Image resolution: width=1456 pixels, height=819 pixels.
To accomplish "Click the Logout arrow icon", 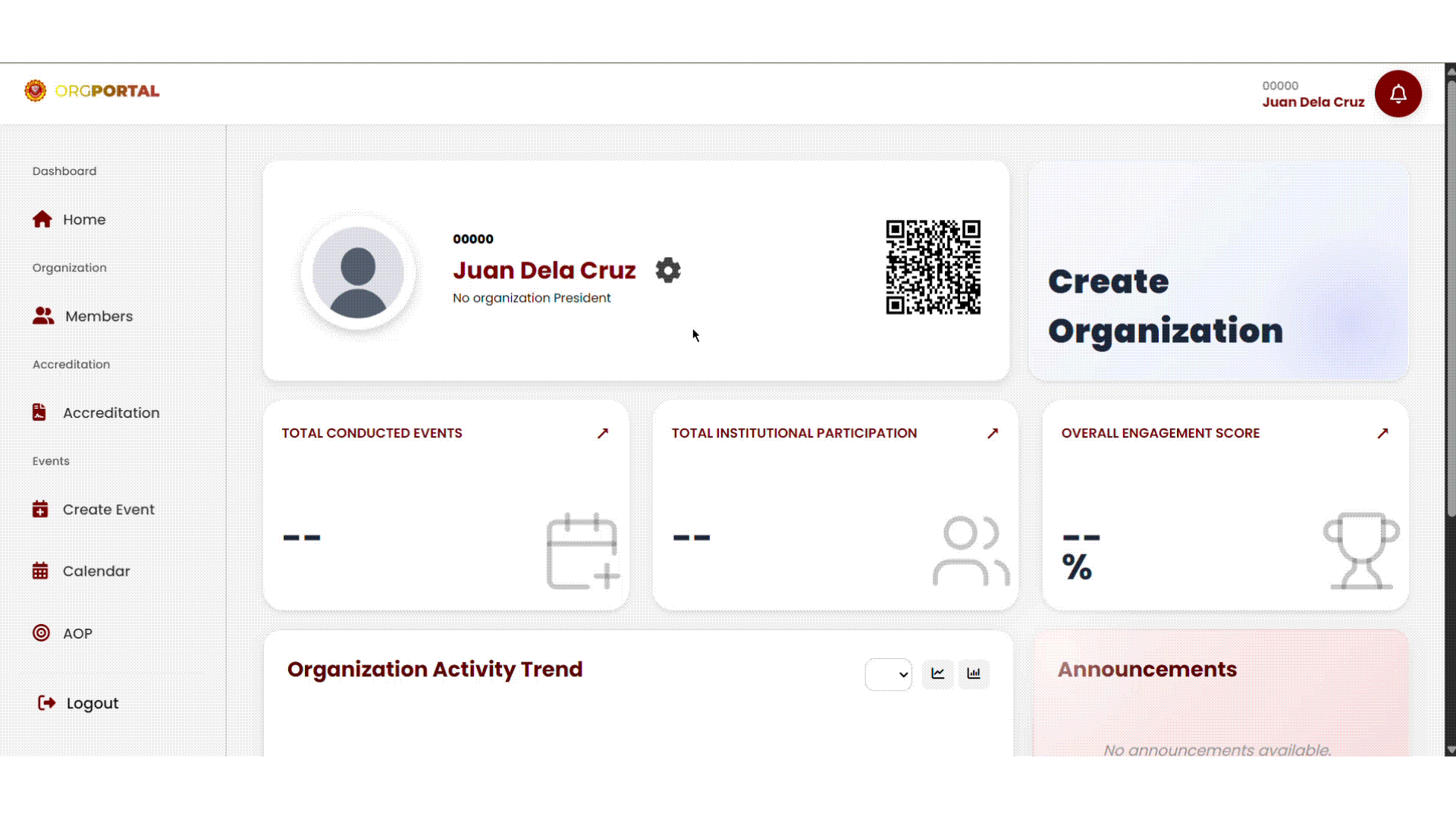I will (x=47, y=703).
